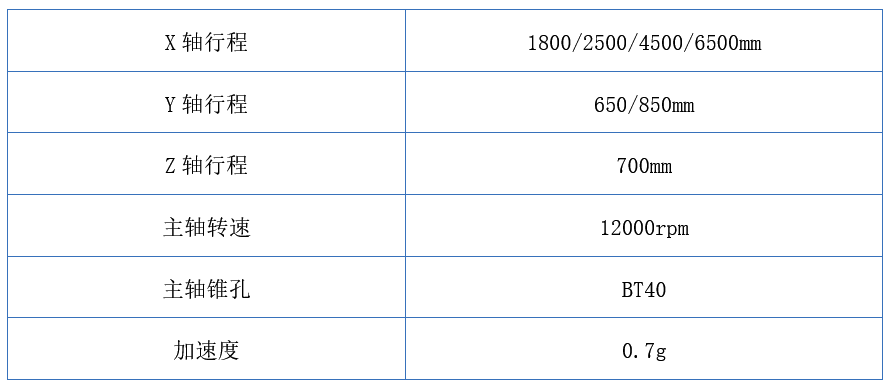This screenshot has width=893, height=390.
Task: Select the 0.7g value cell
Action: pyautogui.click(x=644, y=348)
